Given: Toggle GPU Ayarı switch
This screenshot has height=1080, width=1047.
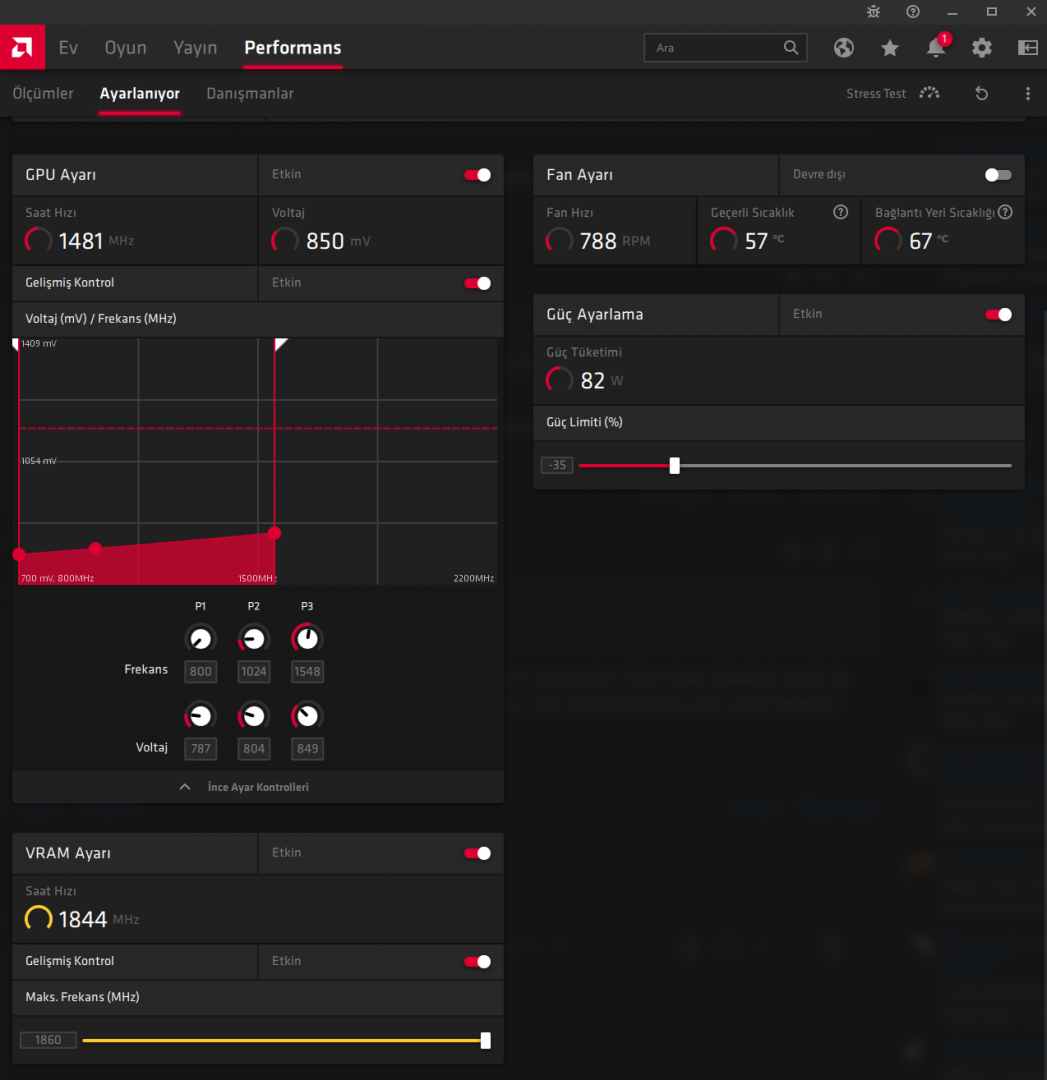Looking at the screenshot, I should [x=477, y=175].
